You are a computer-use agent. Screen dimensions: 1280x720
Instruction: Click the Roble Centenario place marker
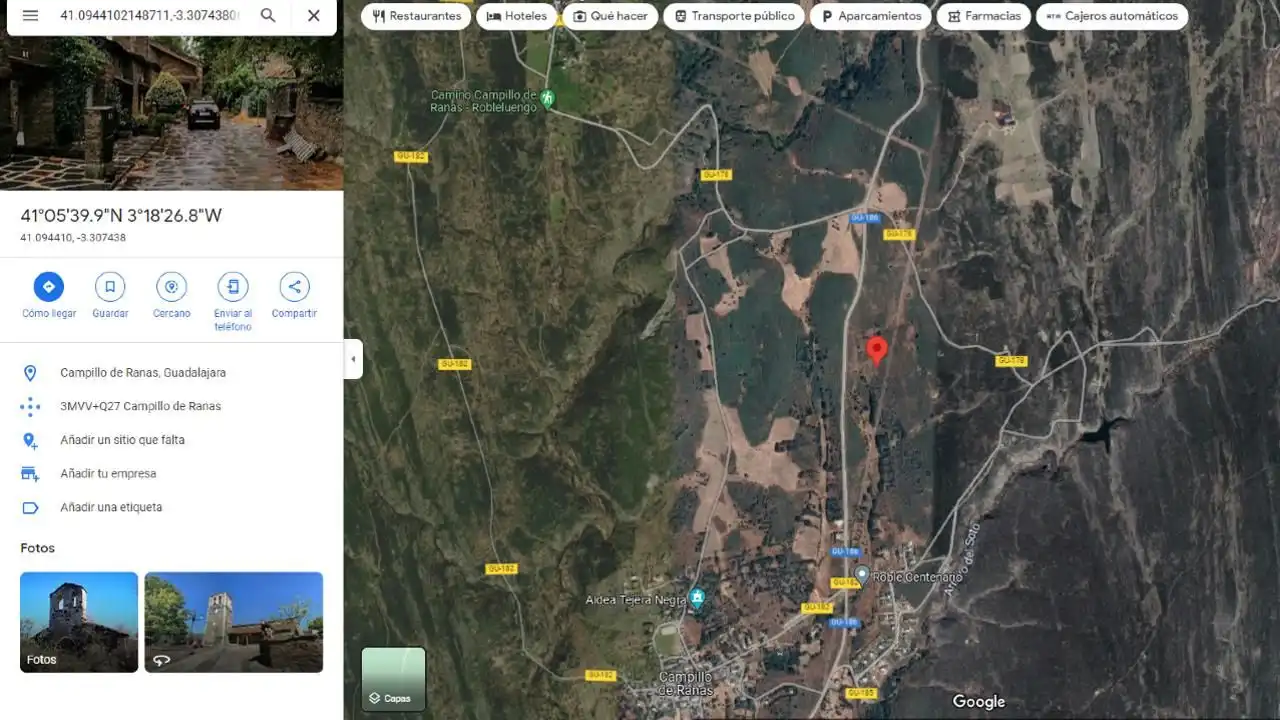click(x=862, y=576)
